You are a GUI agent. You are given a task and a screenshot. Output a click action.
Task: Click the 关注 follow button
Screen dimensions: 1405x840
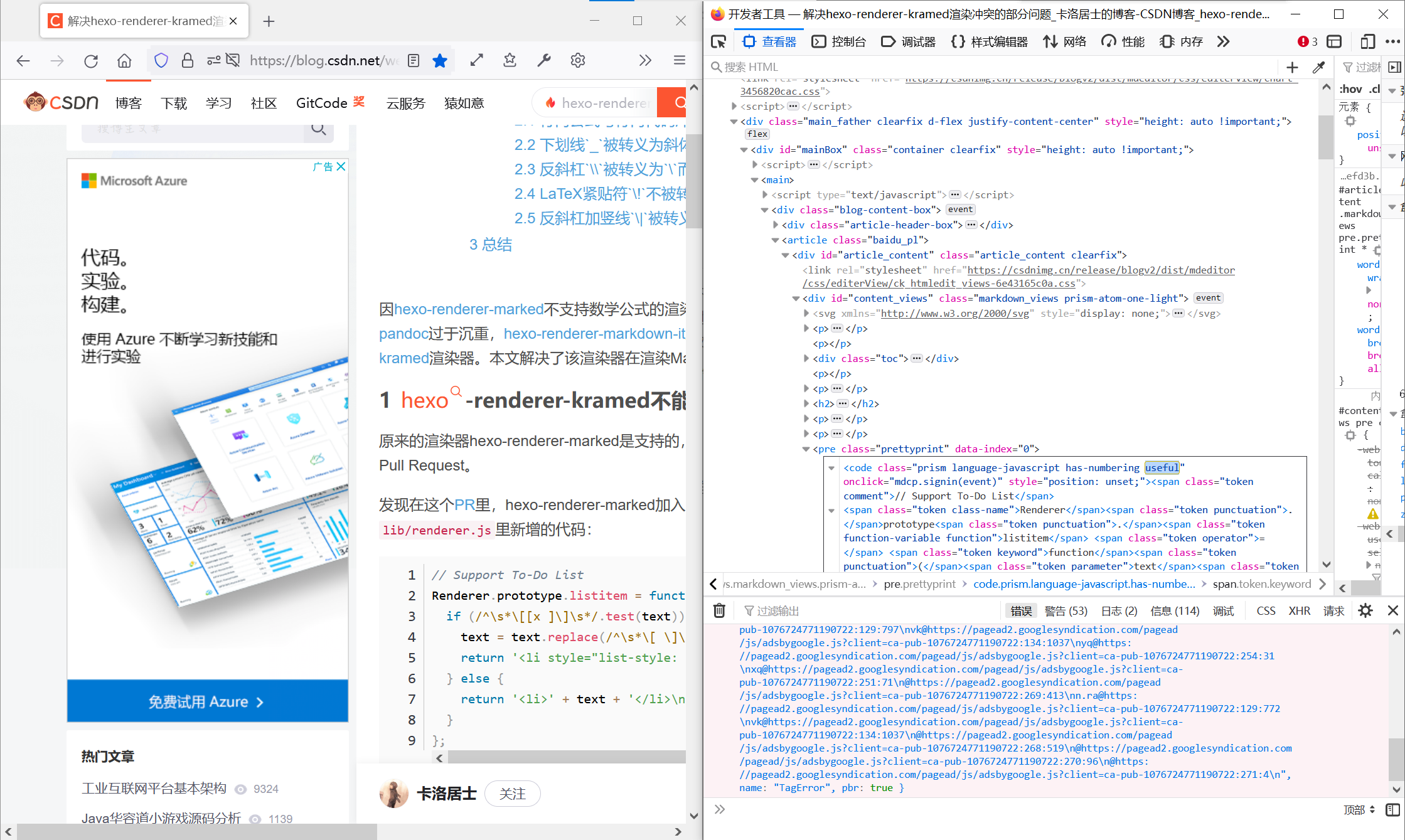tap(512, 794)
